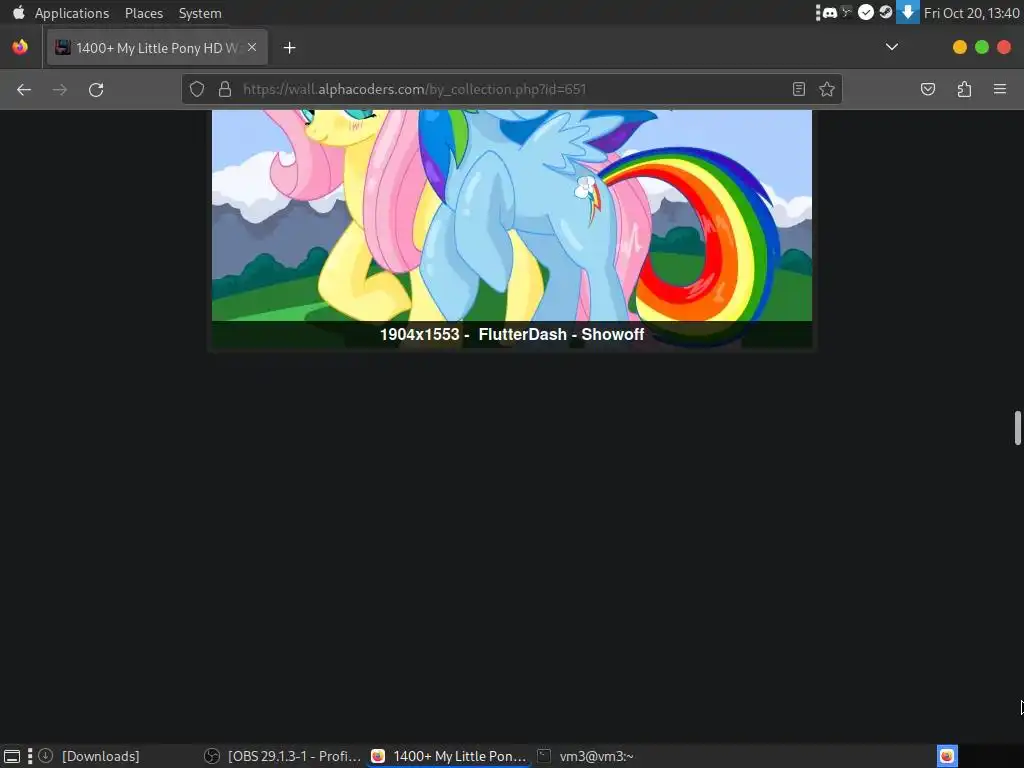Click the green maximize window button
Image resolution: width=1024 pixels, height=768 pixels.
click(x=982, y=47)
